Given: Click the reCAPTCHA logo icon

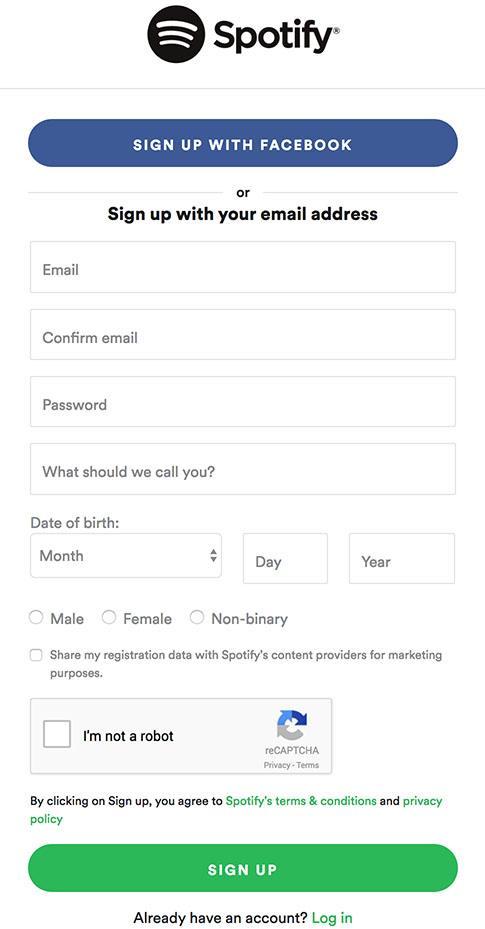Looking at the screenshot, I should (292, 726).
